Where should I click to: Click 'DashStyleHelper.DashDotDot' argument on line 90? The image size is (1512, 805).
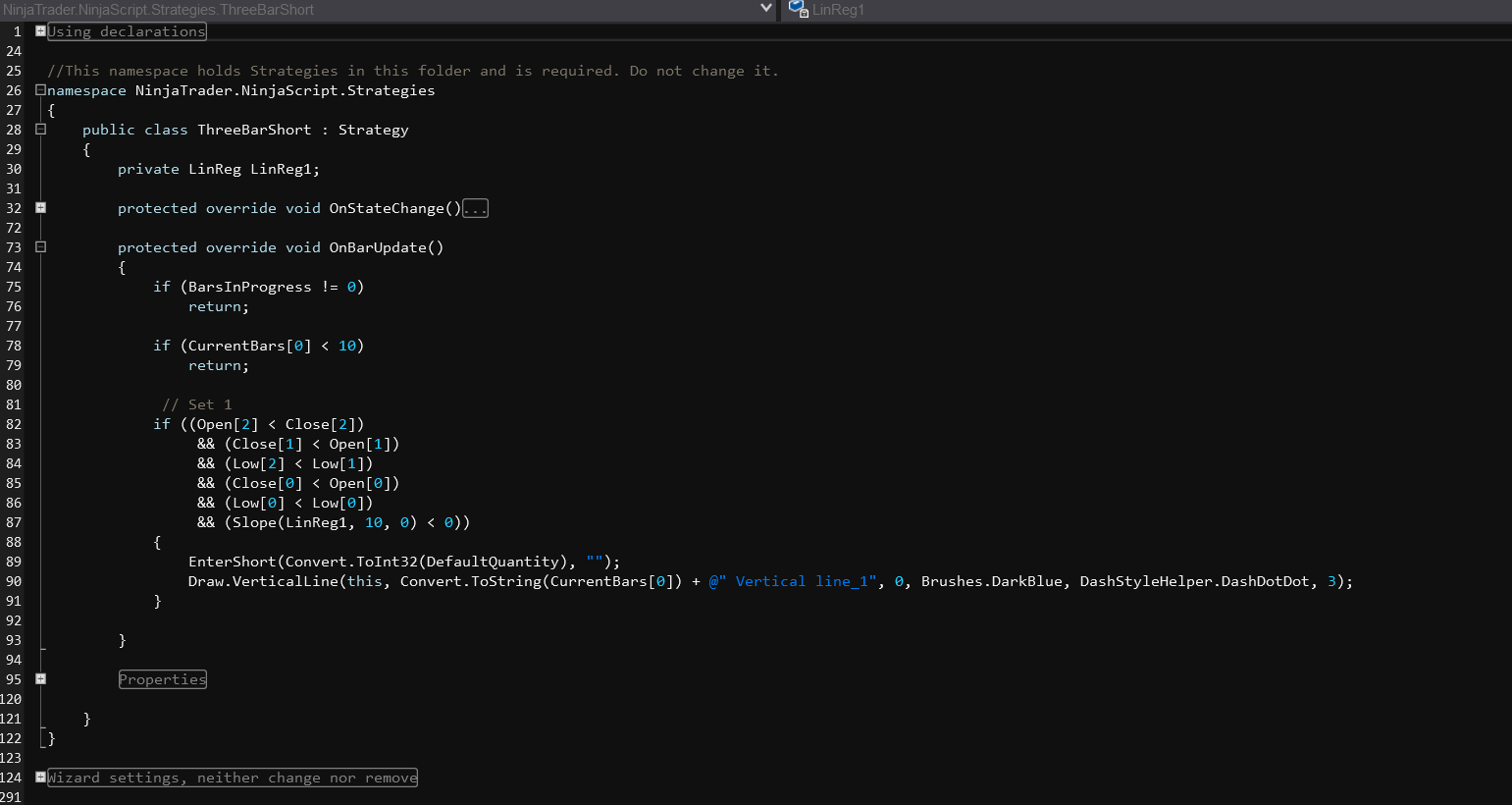pos(1194,581)
